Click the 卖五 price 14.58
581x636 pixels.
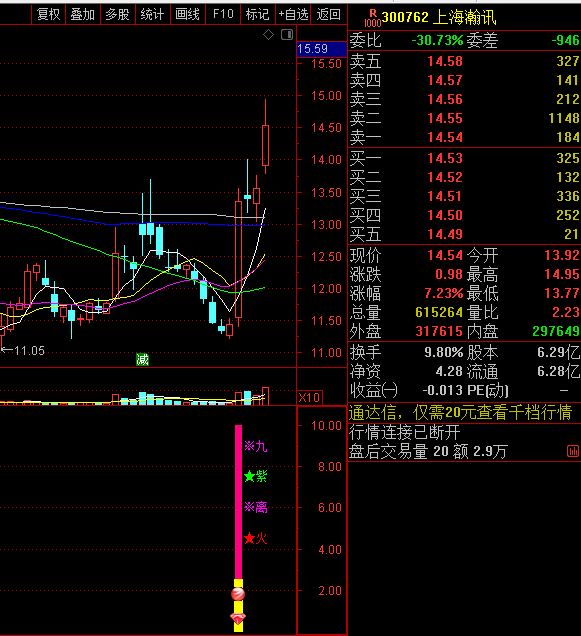(445, 61)
